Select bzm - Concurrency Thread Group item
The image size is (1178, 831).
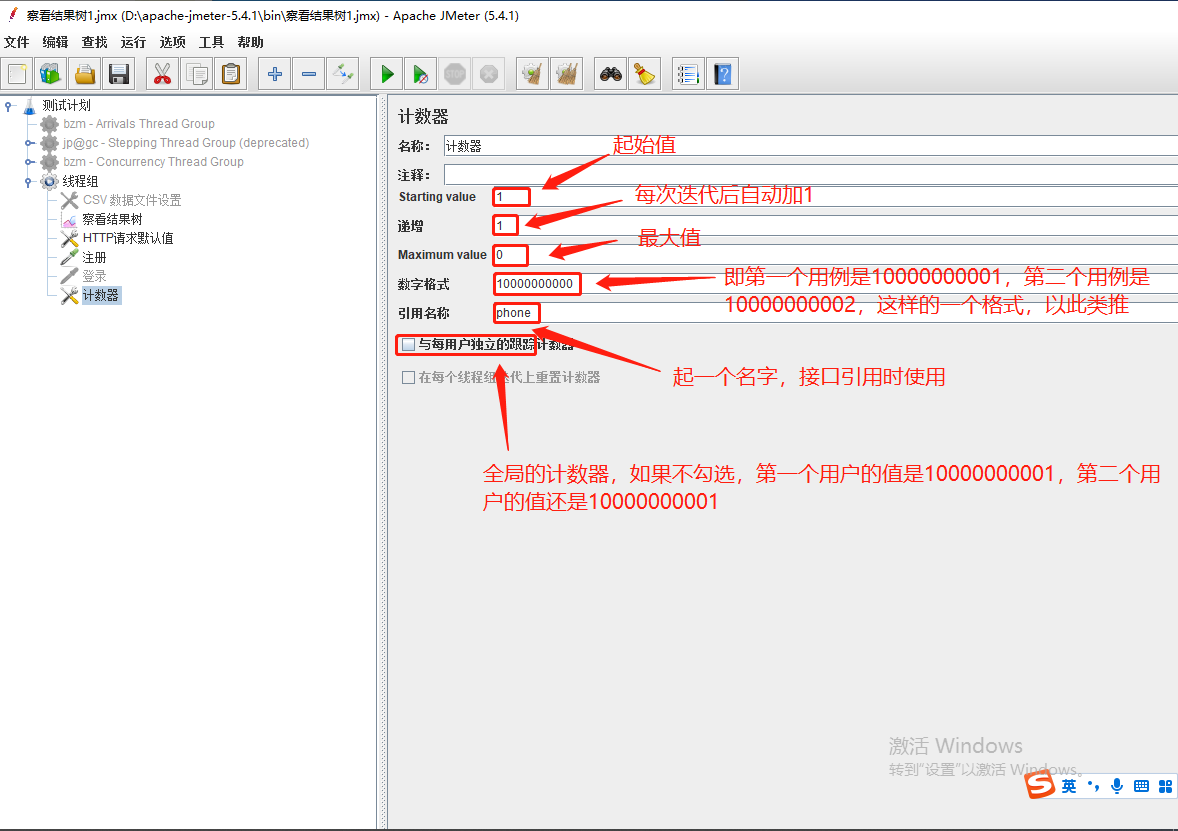point(153,162)
